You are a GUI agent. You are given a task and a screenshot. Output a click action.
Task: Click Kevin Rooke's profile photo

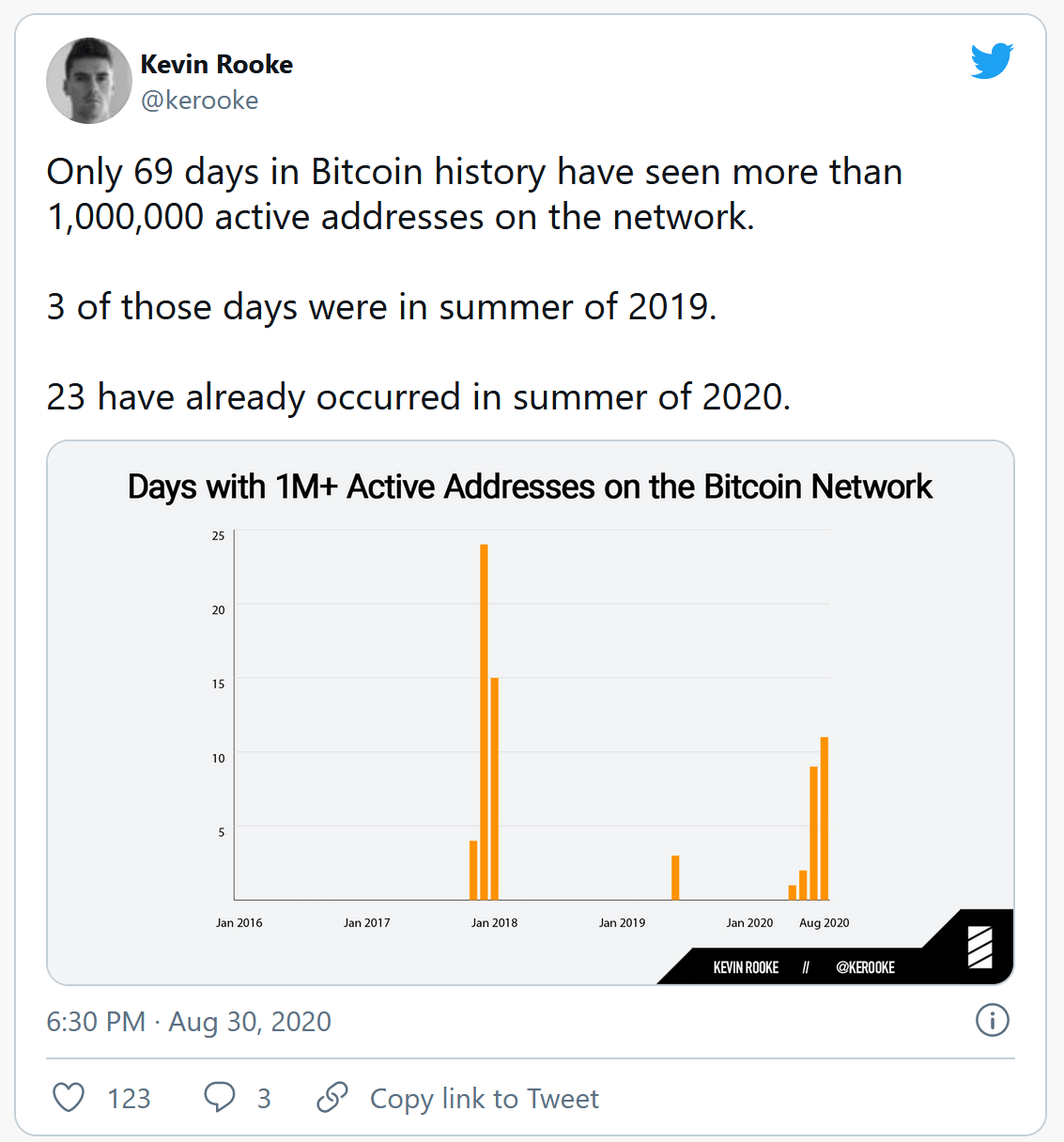click(x=89, y=81)
